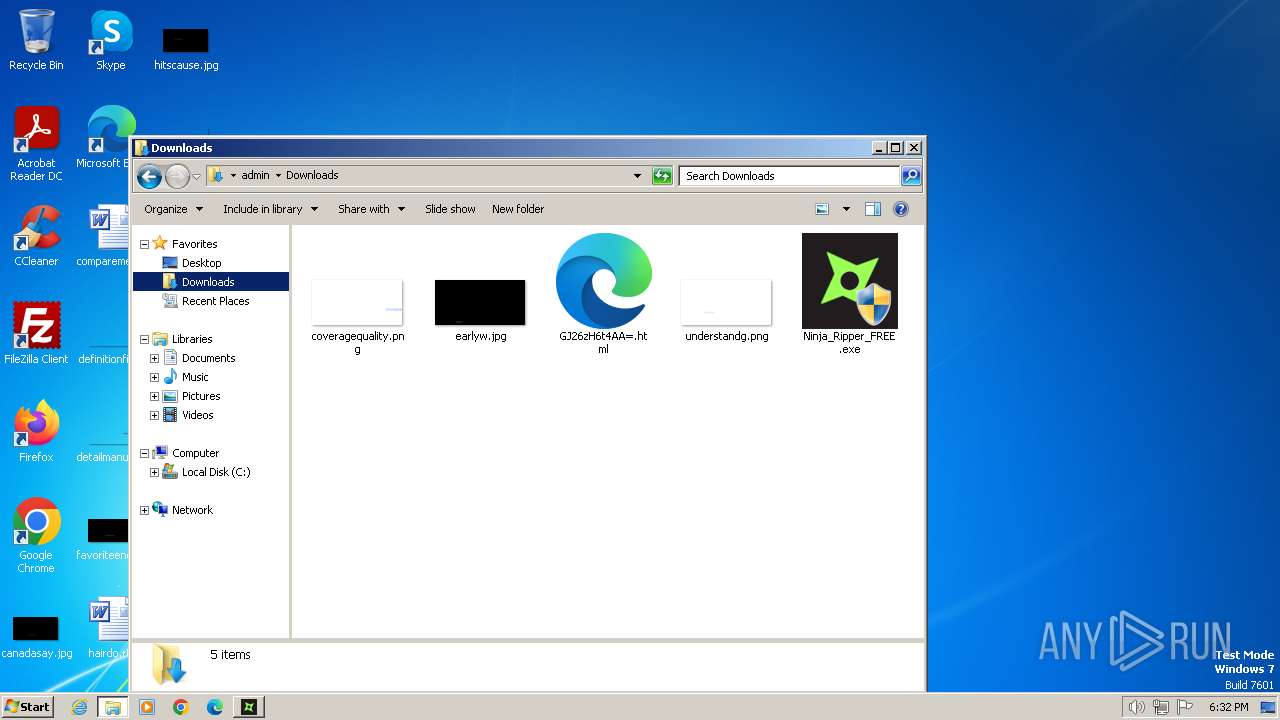The width and height of the screenshot is (1280, 720).
Task: Select the coveragequality.png file thumbnail
Action: (x=357, y=302)
